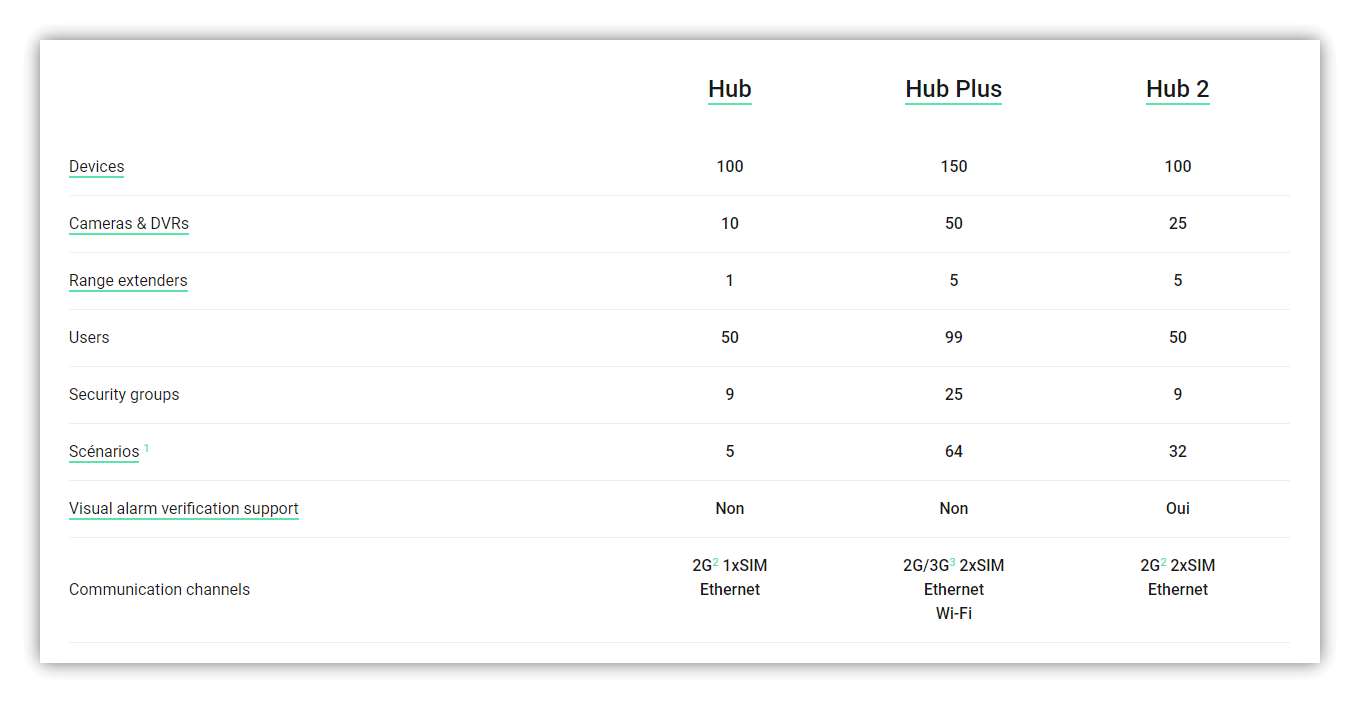Select the Users row label
Screen dimensions: 1360x703
click(x=89, y=338)
